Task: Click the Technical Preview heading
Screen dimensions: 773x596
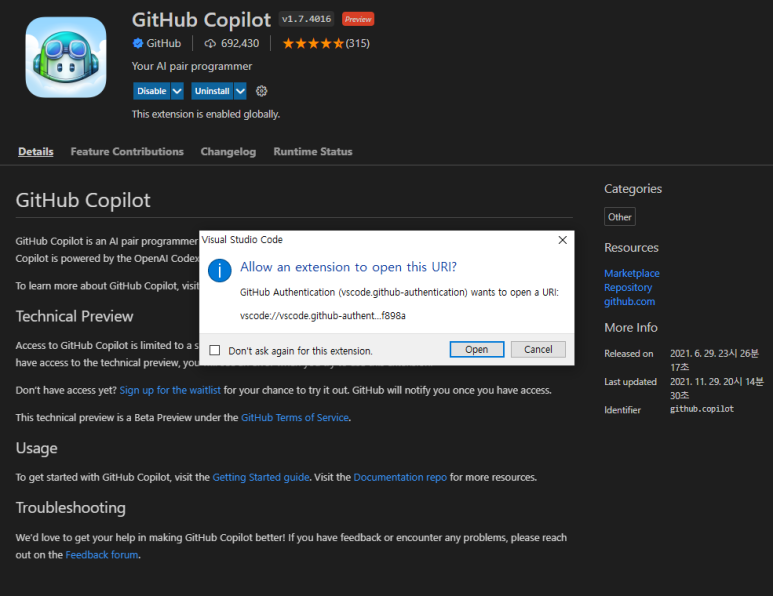Action: coord(74,316)
